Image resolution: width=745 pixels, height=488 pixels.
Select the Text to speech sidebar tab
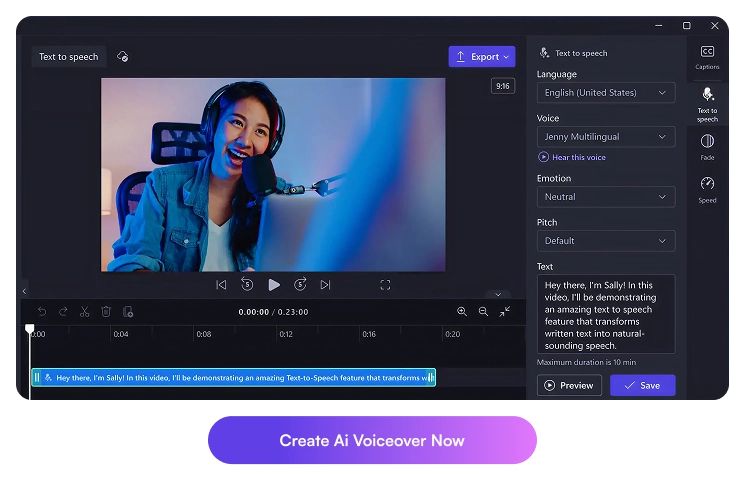click(707, 103)
